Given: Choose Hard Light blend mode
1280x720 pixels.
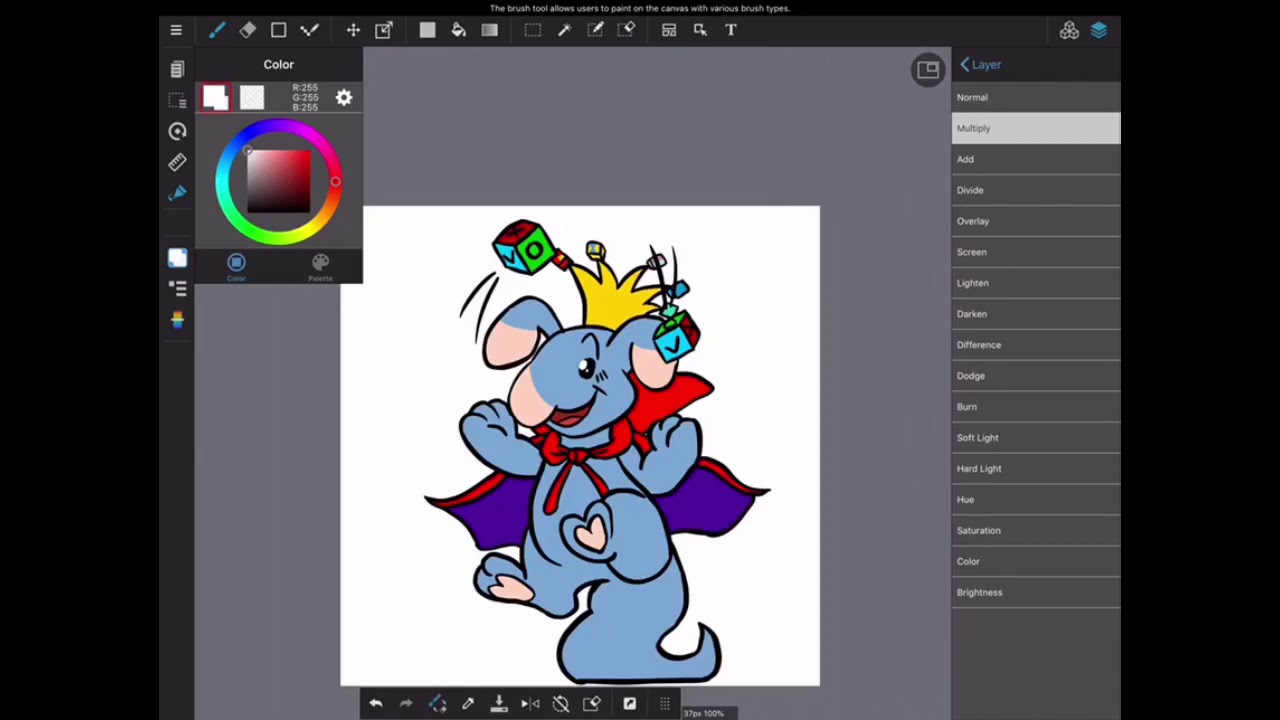Looking at the screenshot, I should point(1036,469).
